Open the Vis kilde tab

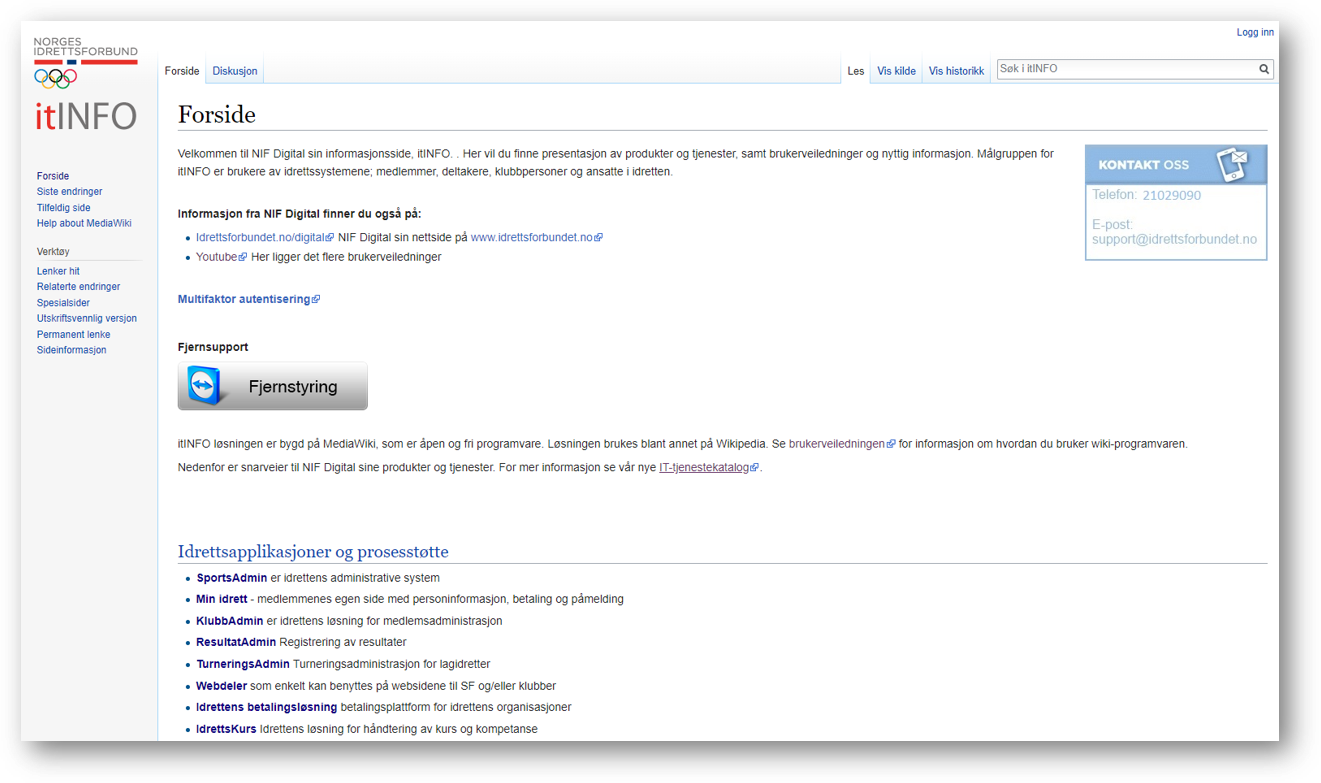896,71
